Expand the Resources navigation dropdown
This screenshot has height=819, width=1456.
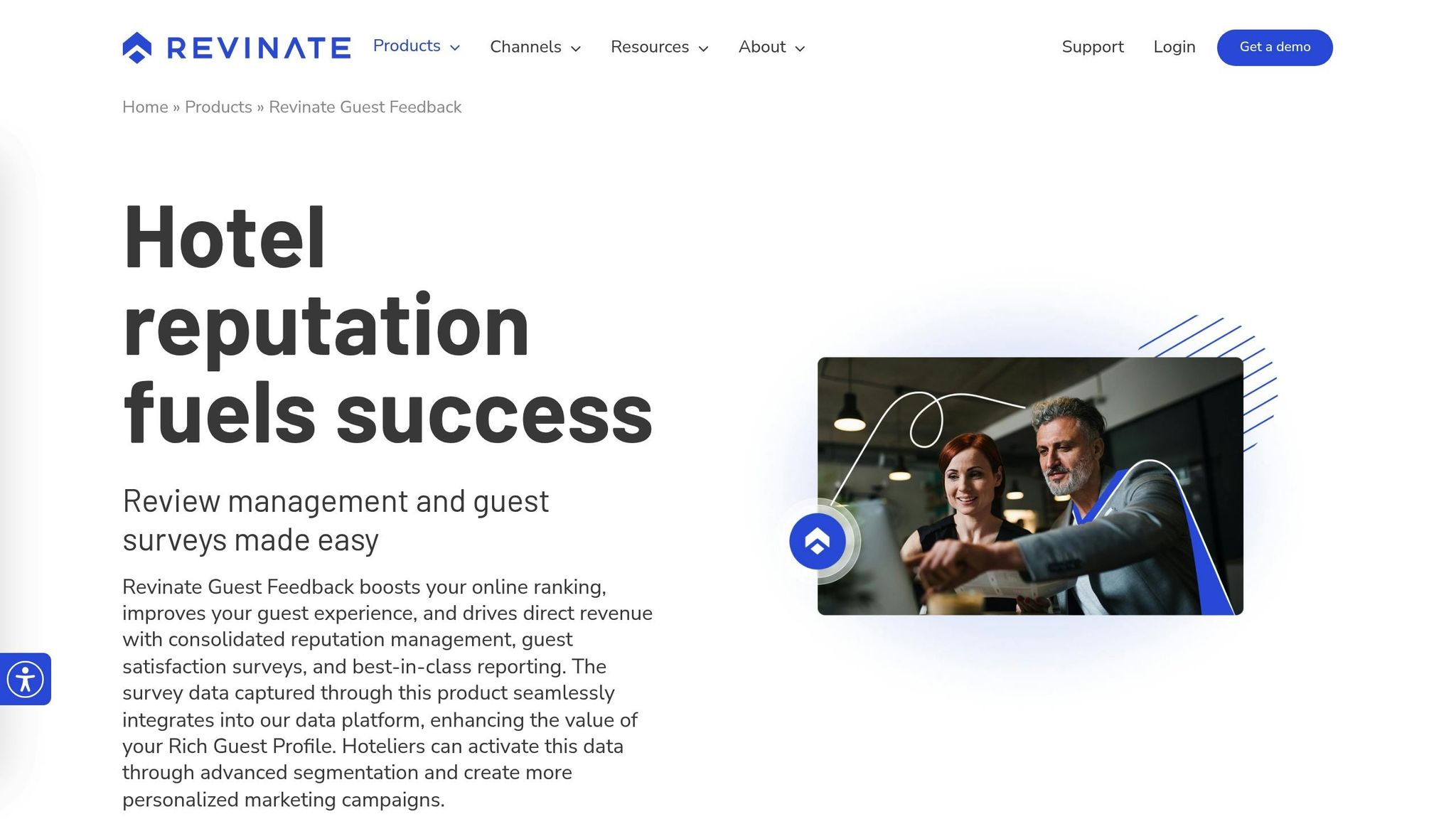(649, 47)
